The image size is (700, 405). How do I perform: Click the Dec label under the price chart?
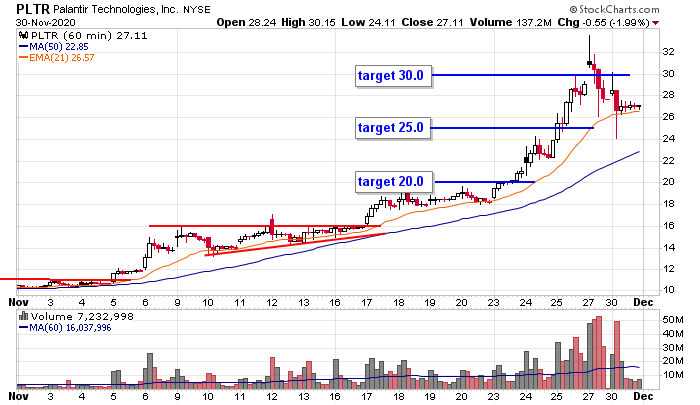pyautogui.click(x=643, y=302)
